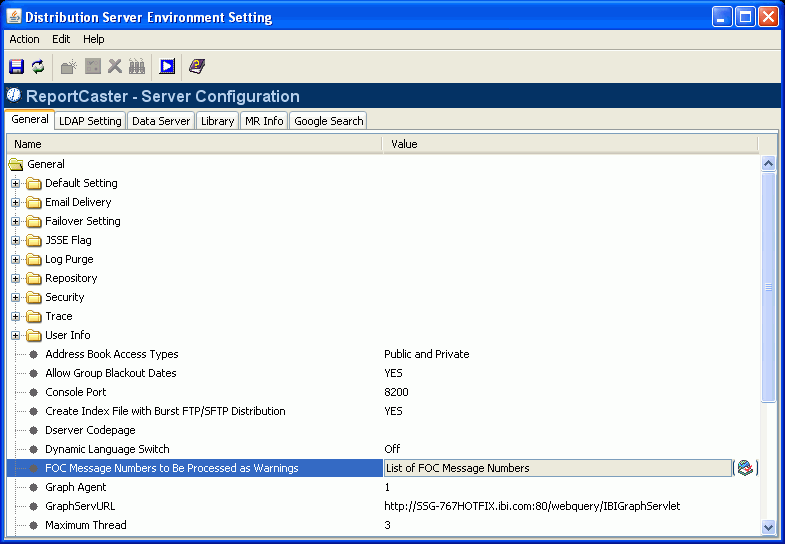Expand the Failover Setting node
The image size is (785, 544).
(16, 222)
